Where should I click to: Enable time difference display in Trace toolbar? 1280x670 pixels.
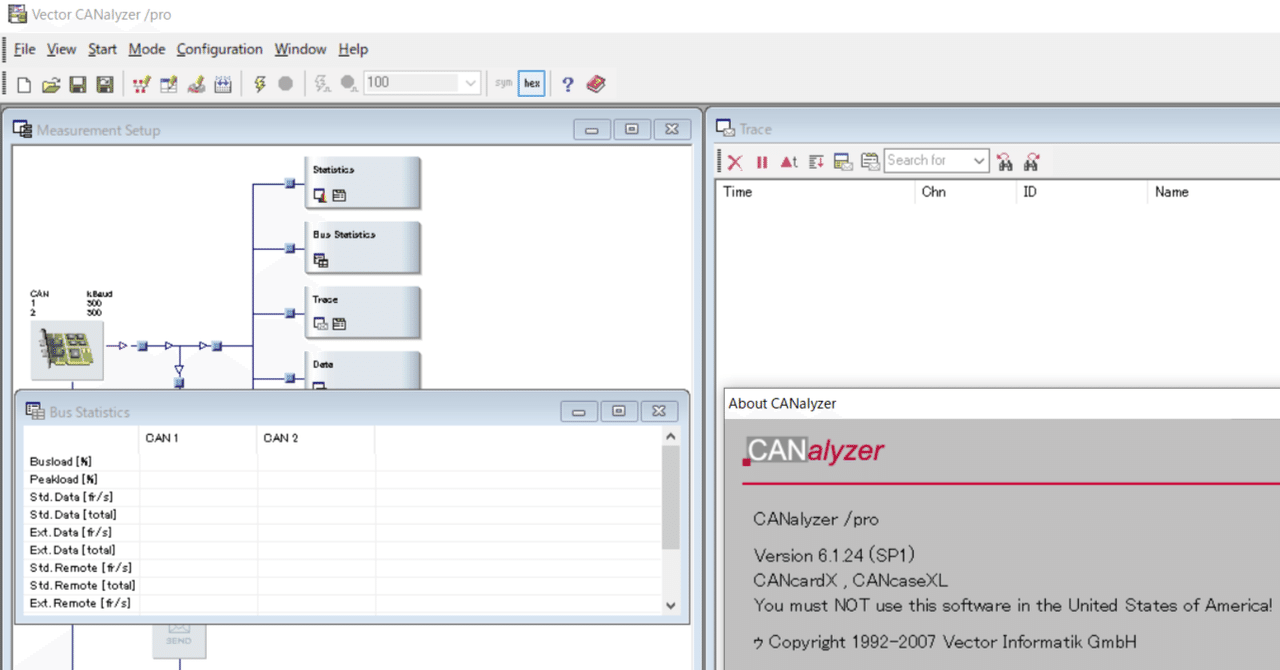coord(789,161)
